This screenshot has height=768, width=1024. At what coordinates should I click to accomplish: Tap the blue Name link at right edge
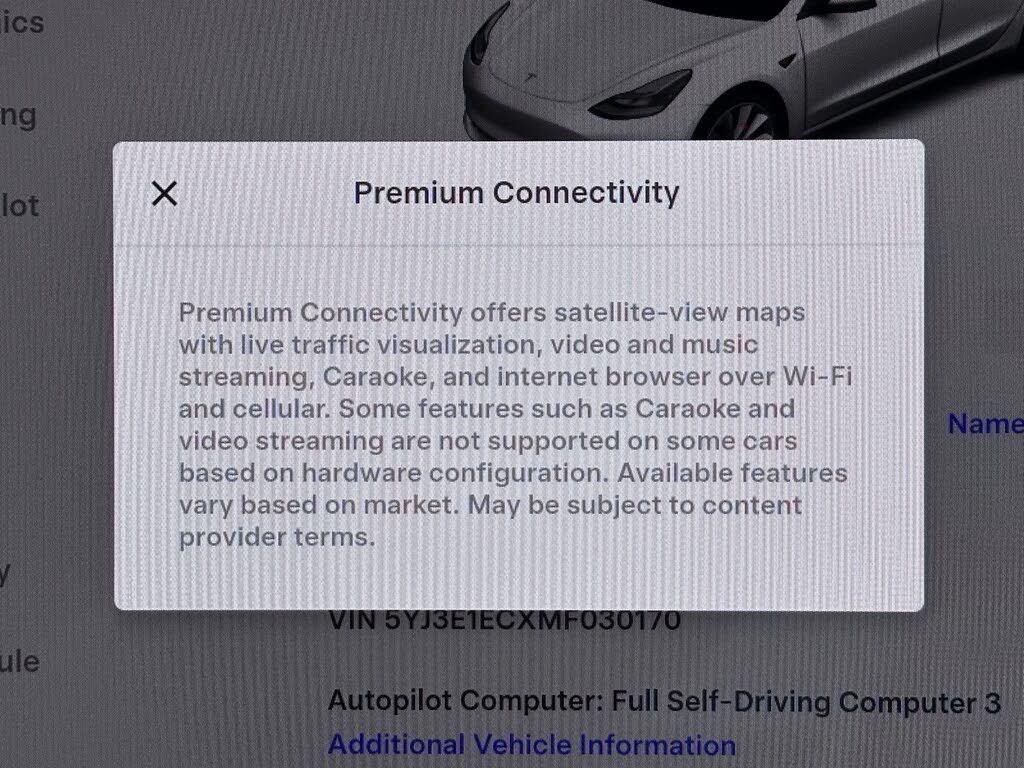[985, 424]
